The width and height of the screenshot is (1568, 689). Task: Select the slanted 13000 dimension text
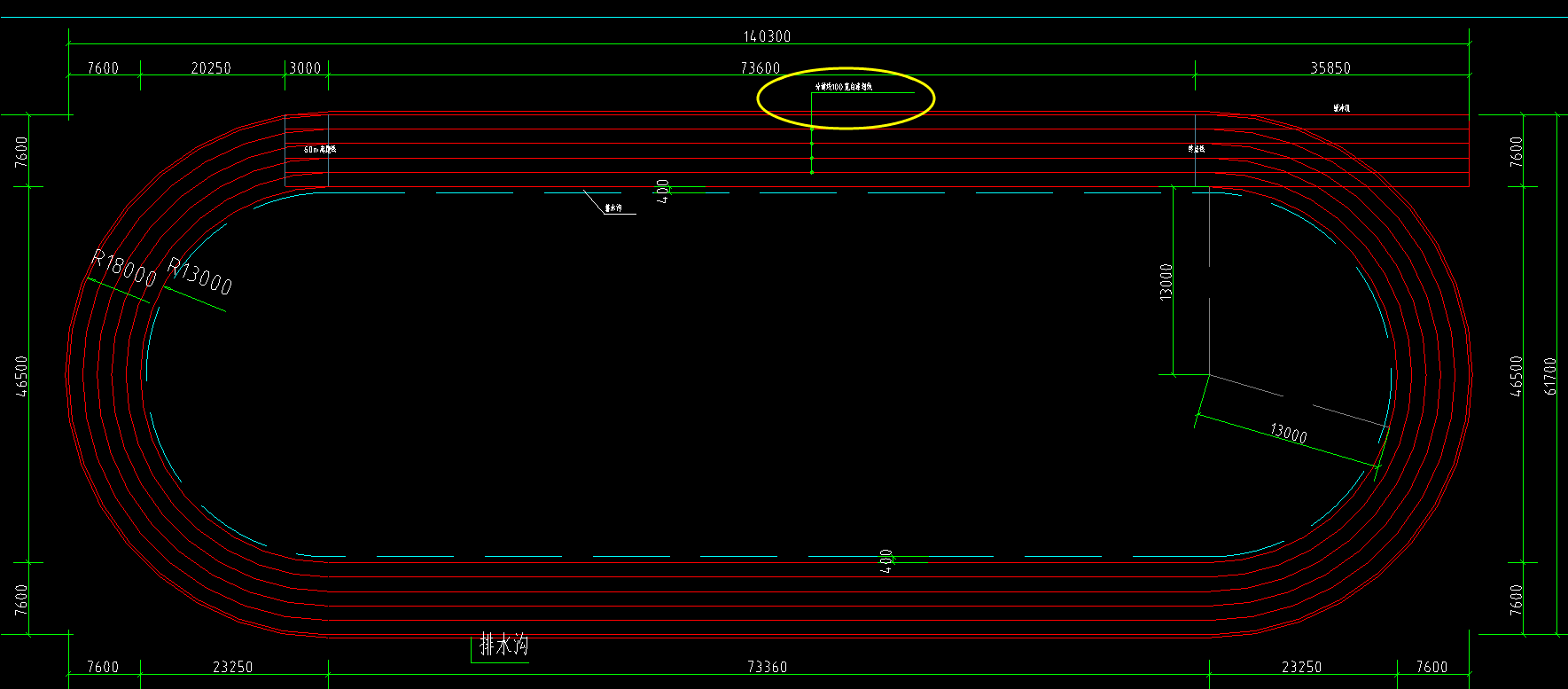tap(1288, 433)
